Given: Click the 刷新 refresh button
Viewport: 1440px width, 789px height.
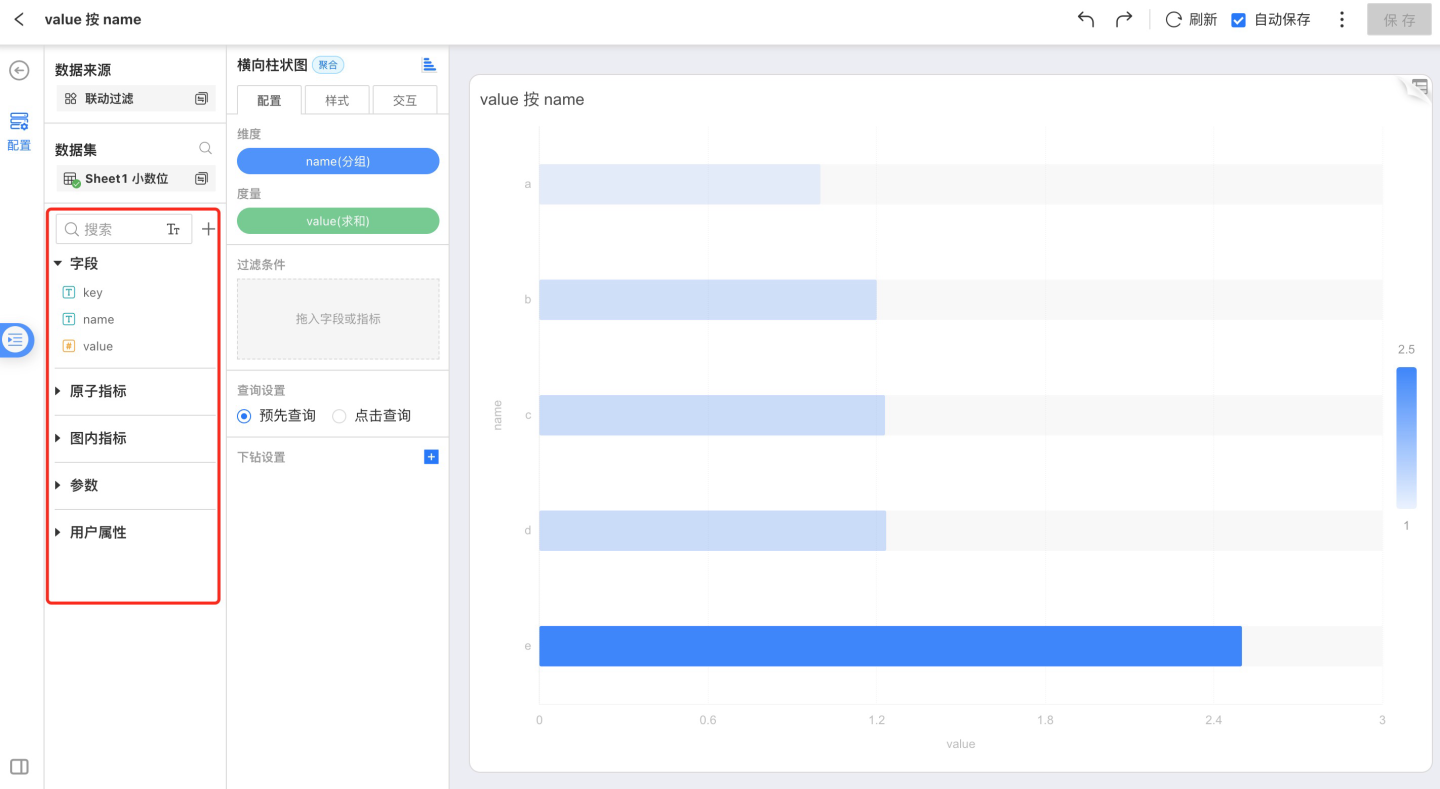Looking at the screenshot, I should [1191, 19].
